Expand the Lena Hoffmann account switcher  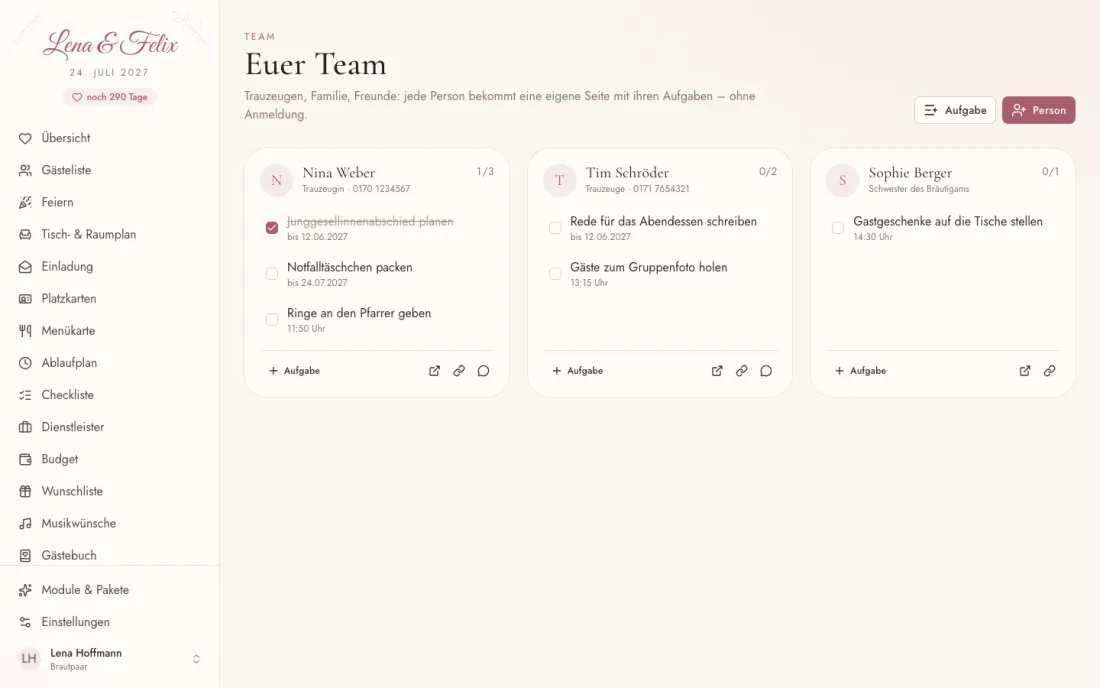point(196,659)
